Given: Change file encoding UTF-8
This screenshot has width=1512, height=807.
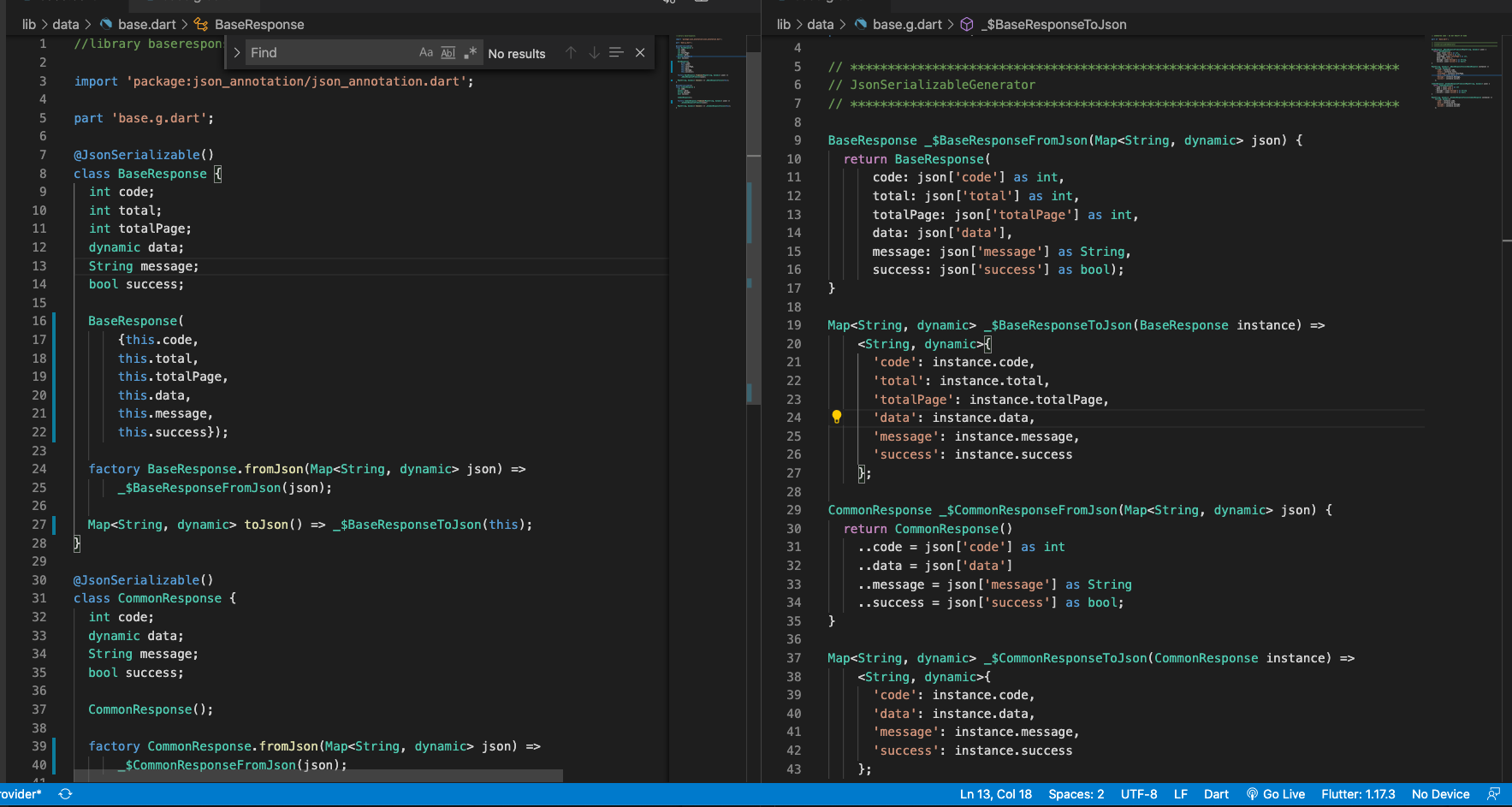Looking at the screenshot, I should tap(1139, 794).
